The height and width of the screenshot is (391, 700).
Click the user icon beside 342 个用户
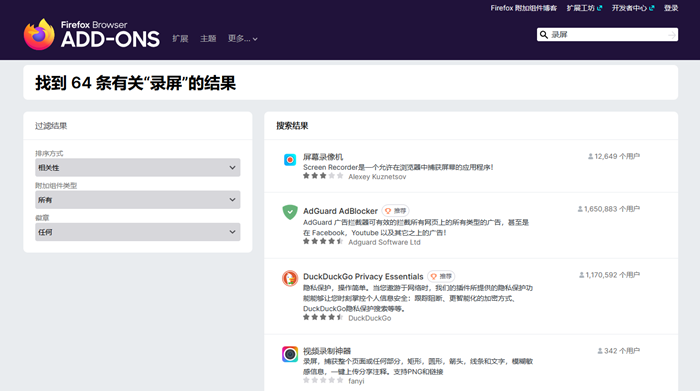(x=600, y=351)
